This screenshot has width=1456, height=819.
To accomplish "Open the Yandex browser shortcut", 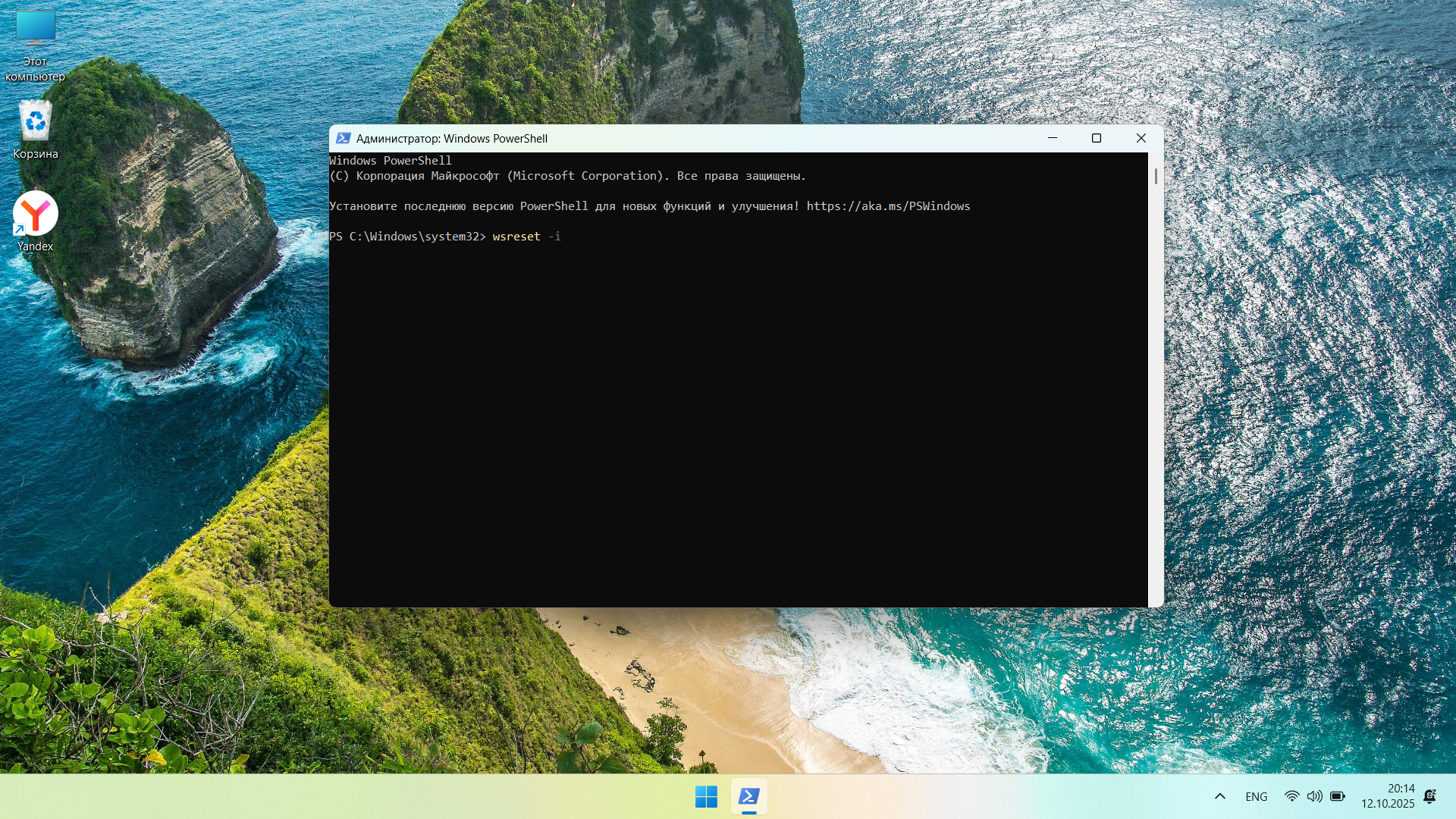I will 35,214.
